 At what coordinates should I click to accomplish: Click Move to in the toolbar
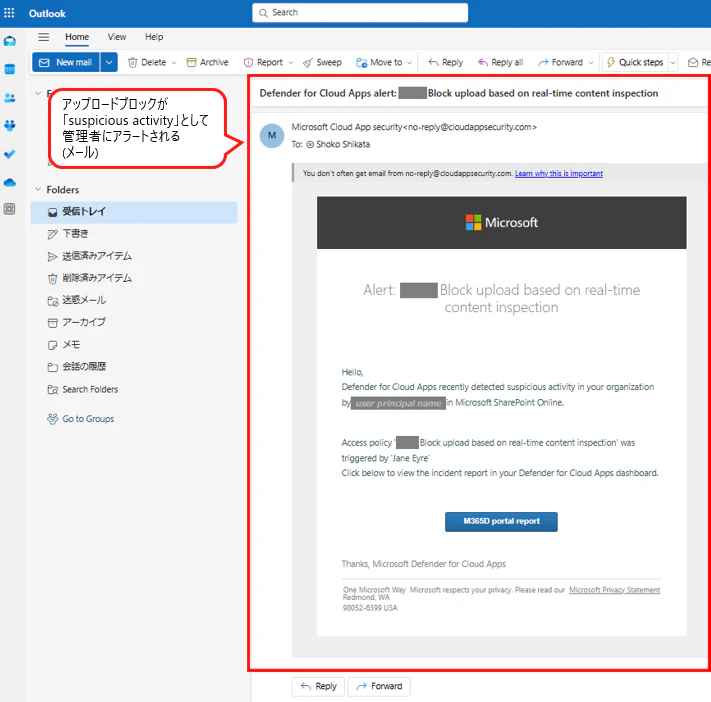380,62
